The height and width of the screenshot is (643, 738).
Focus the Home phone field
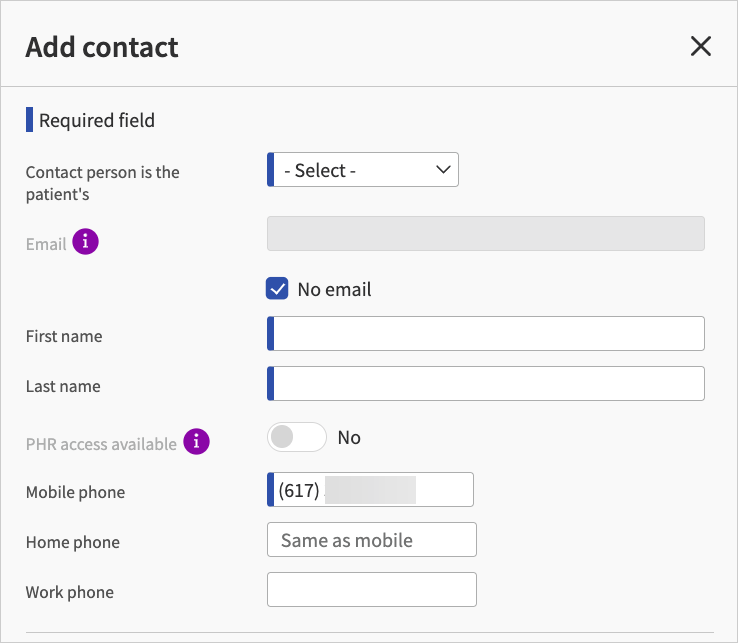(371, 540)
